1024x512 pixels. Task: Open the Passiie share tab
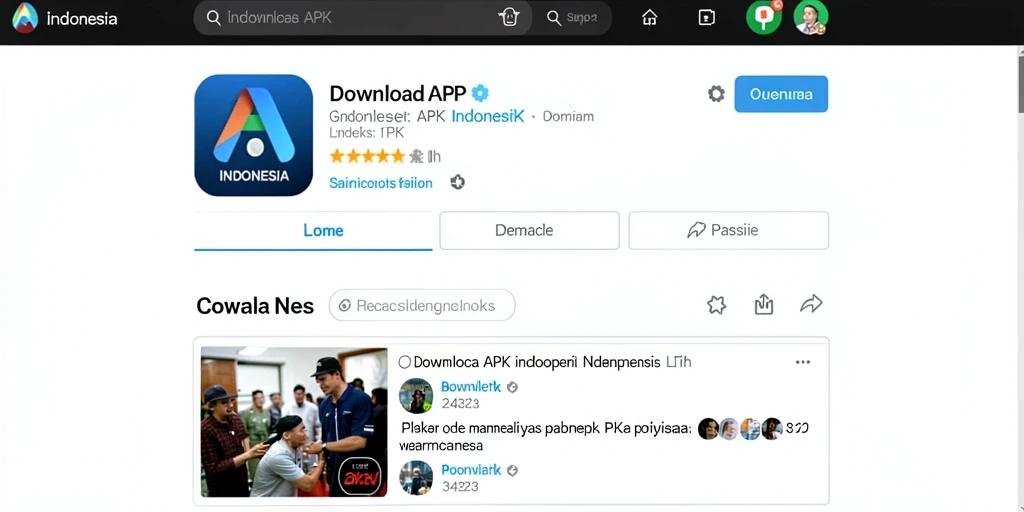click(728, 231)
